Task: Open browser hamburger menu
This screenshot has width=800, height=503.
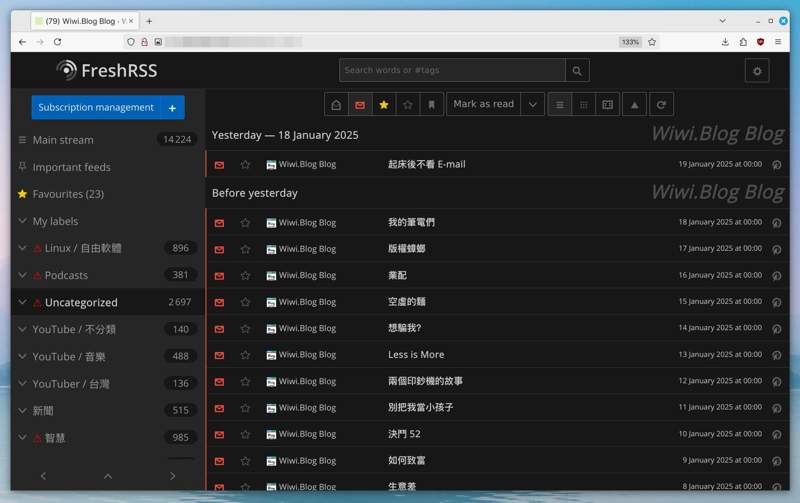Action: pos(778,42)
